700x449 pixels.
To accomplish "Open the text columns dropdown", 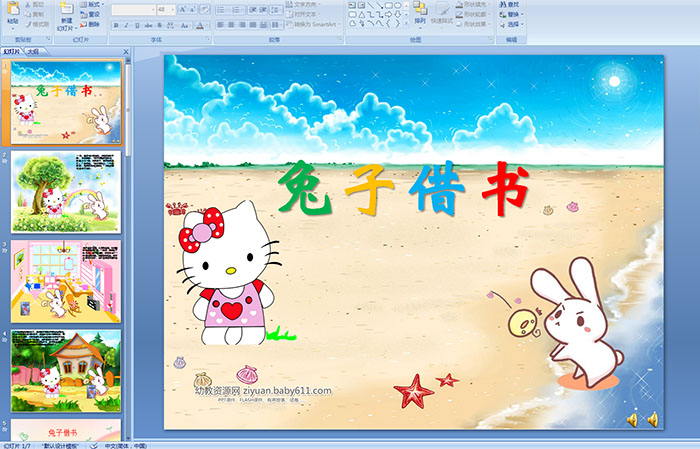I will (276, 25).
